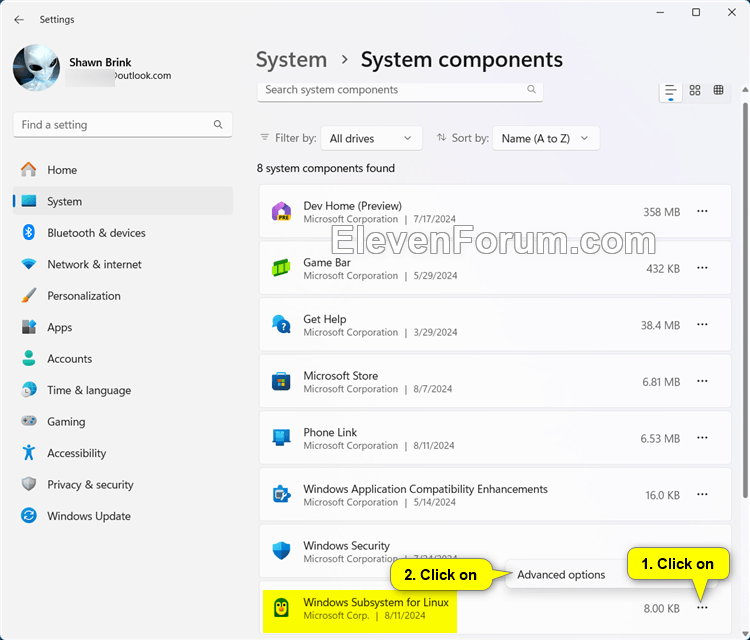Click the Dev Home (Preview) app icon
Image resolution: width=750 pixels, height=640 pixels.
pyautogui.click(x=281, y=211)
